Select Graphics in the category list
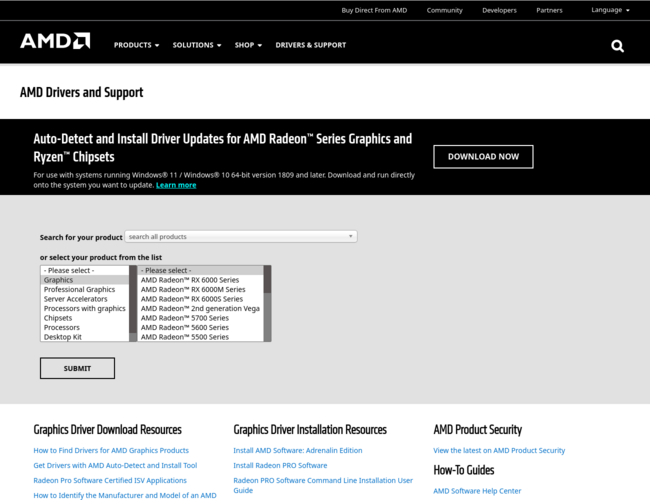 (85, 280)
